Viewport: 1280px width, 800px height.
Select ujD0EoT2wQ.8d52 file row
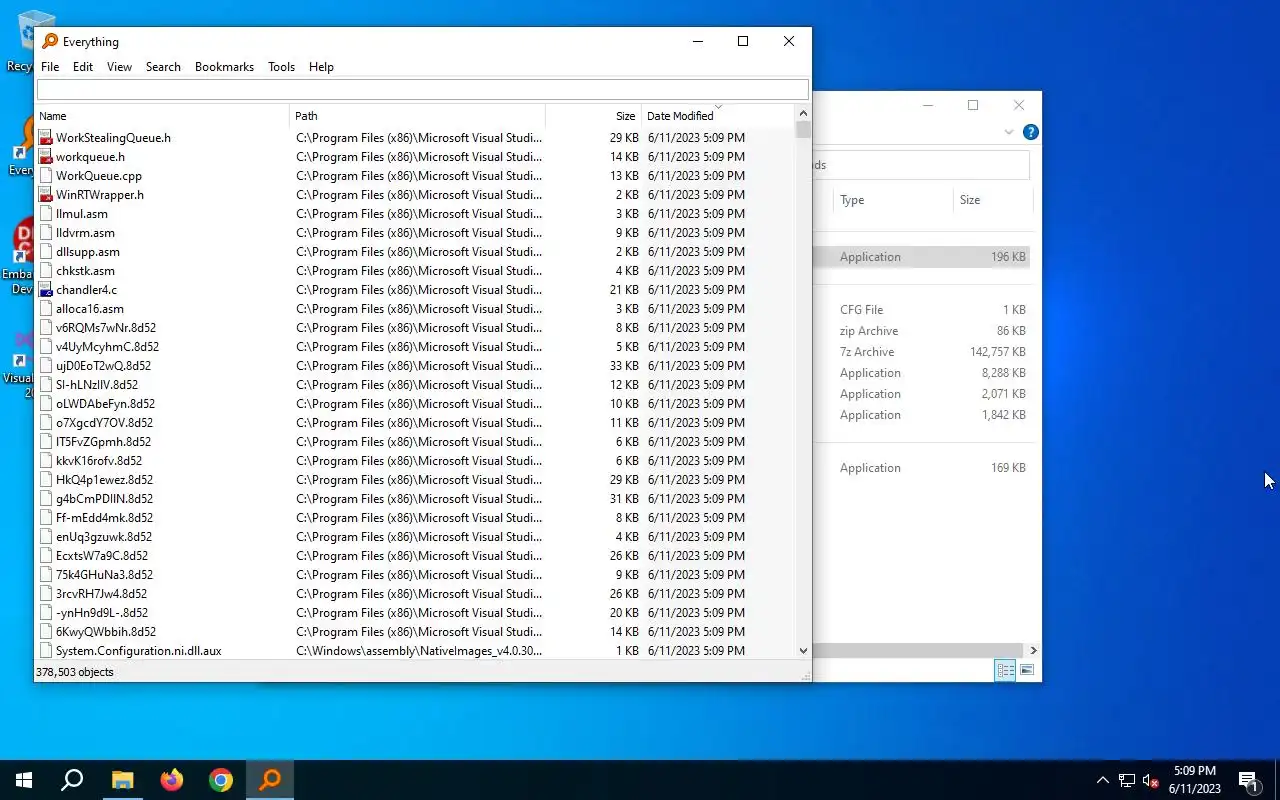point(415,366)
